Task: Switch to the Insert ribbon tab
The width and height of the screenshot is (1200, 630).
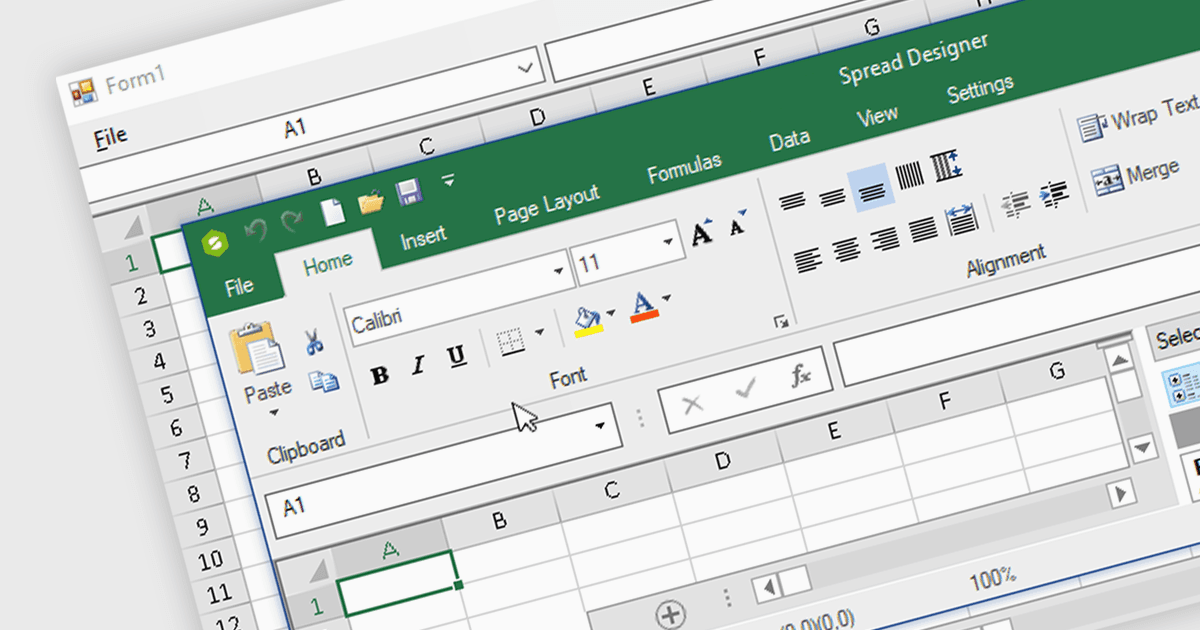Action: coord(423,239)
